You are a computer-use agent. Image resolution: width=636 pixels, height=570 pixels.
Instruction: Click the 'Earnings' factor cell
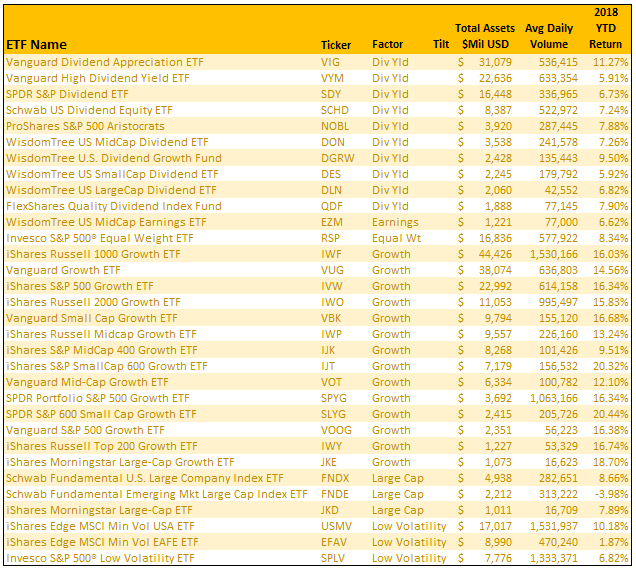(x=395, y=222)
